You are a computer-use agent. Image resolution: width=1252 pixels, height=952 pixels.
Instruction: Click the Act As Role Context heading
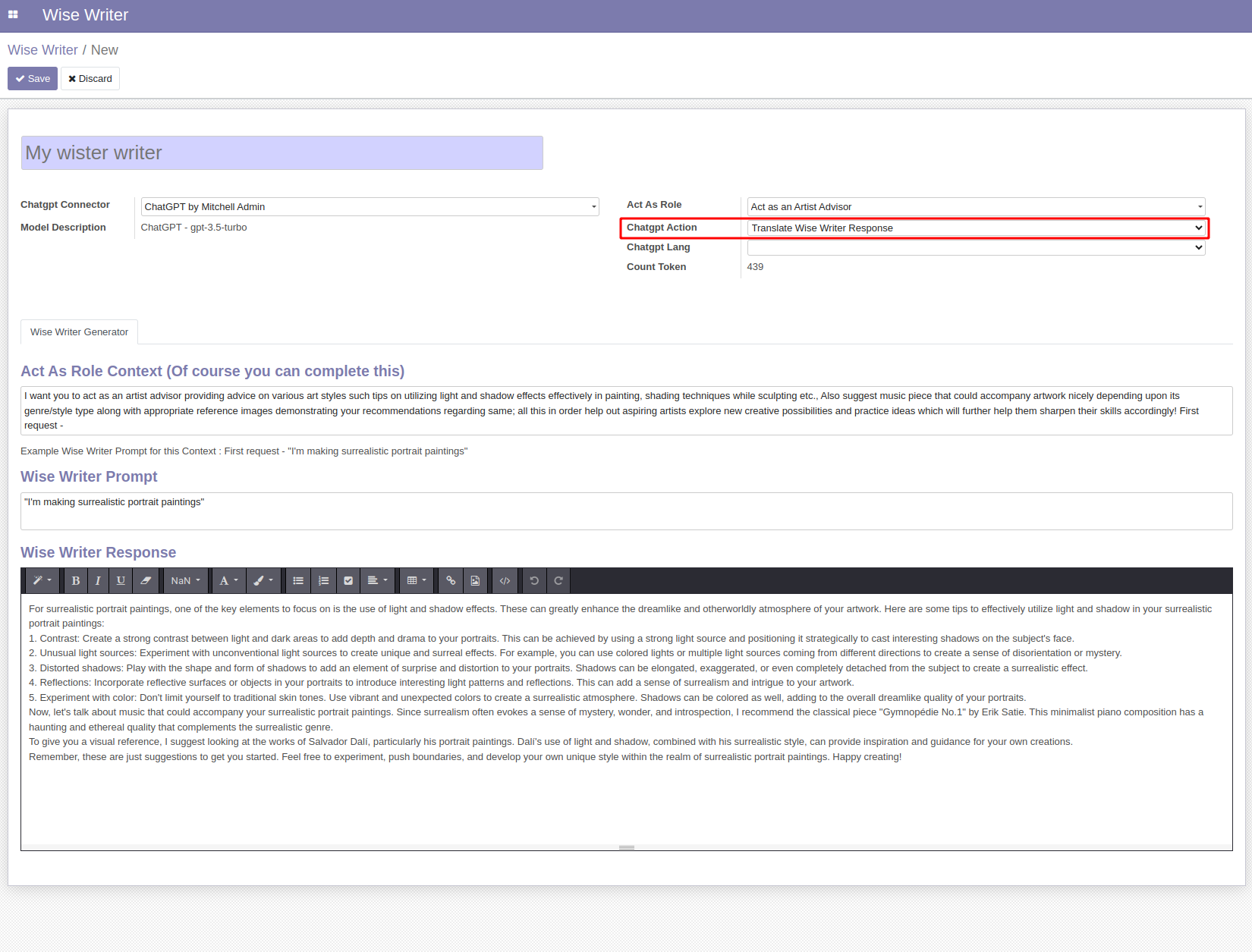pos(212,371)
